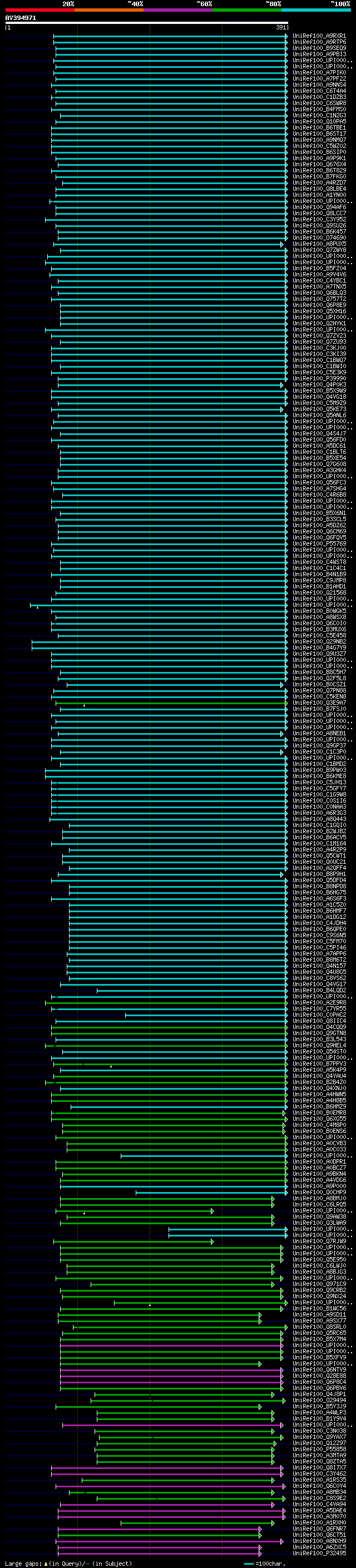Select the UniRef100_B6ST17 label

click(319, 134)
